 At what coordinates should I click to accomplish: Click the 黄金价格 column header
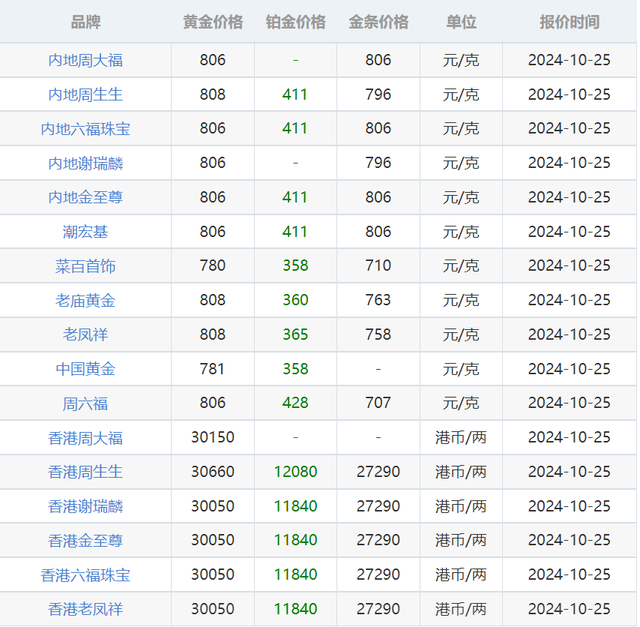(x=213, y=22)
